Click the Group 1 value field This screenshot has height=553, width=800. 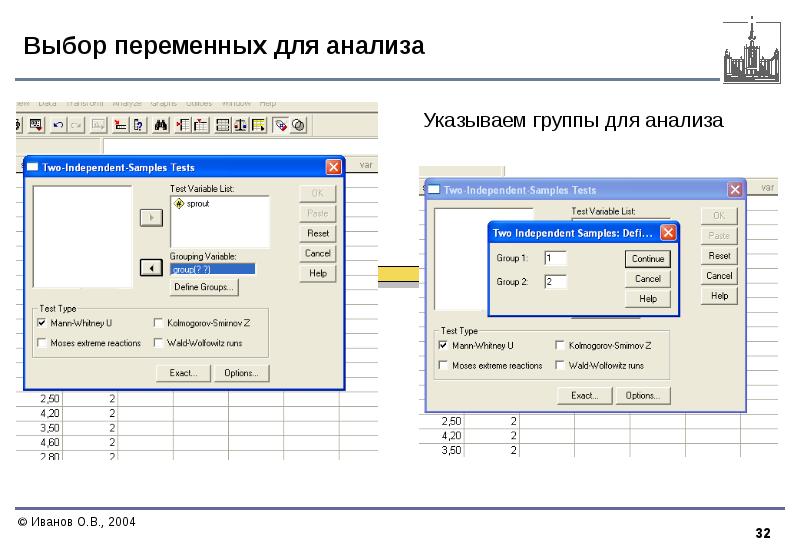(555, 258)
